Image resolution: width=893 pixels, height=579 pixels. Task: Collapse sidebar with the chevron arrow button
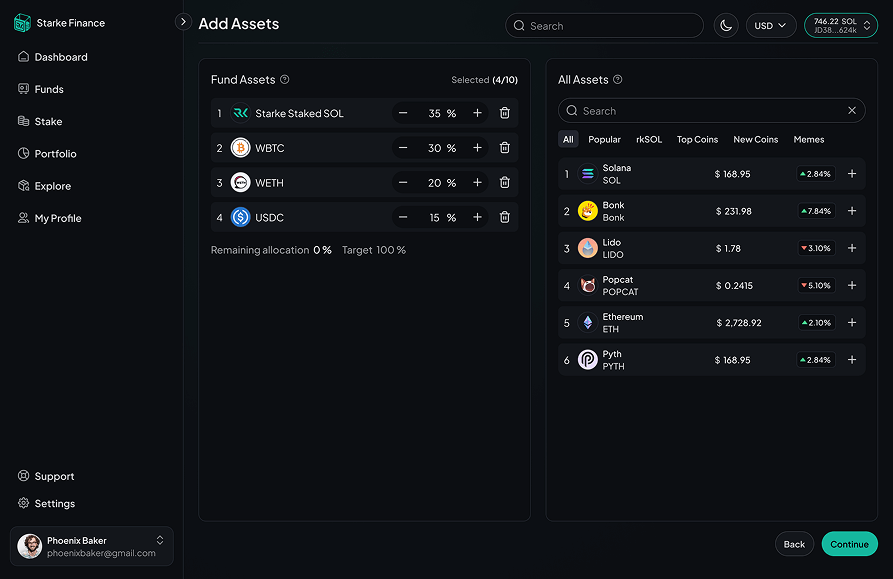(x=183, y=22)
